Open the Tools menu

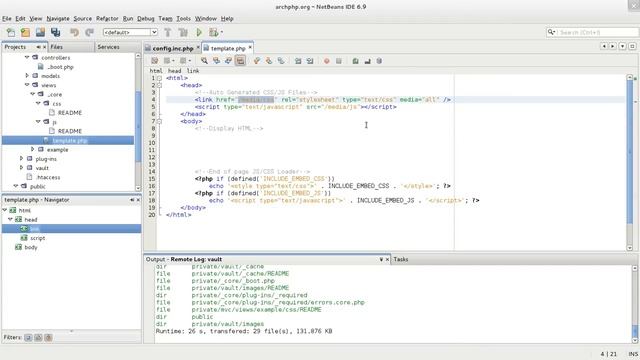tap(183, 19)
